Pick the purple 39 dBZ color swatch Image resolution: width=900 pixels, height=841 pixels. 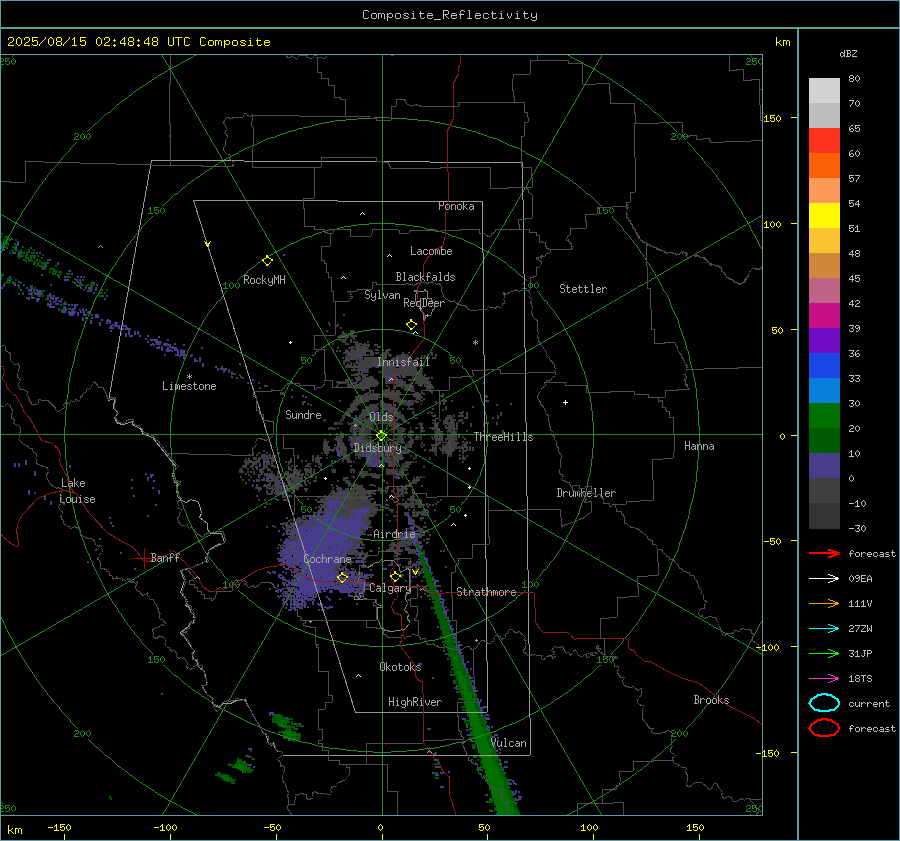(x=824, y=340)
